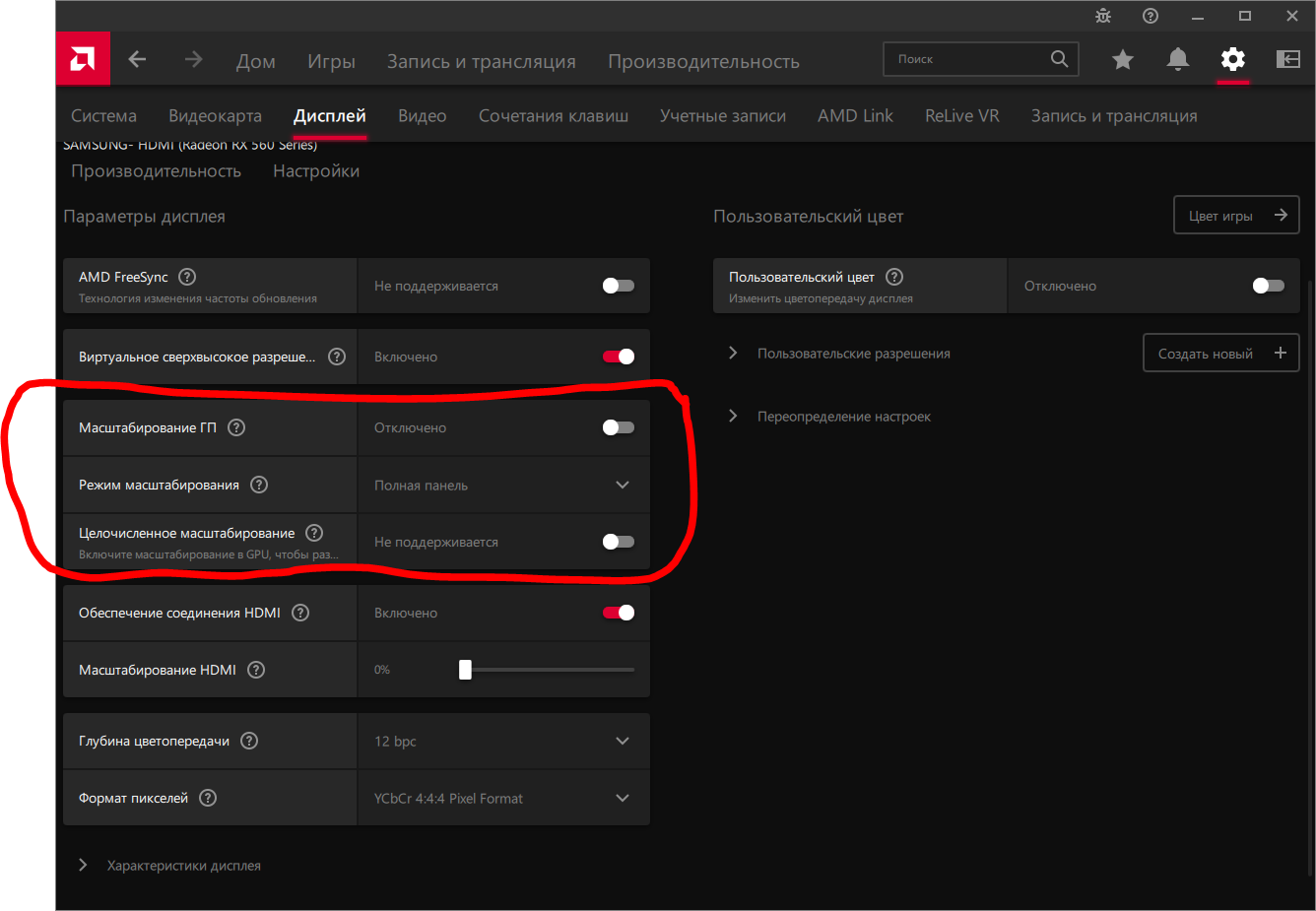Image resolution: width=1316 pixels, height=911 pixels.
Task: Open settings gear icon
Action: 1232,59
